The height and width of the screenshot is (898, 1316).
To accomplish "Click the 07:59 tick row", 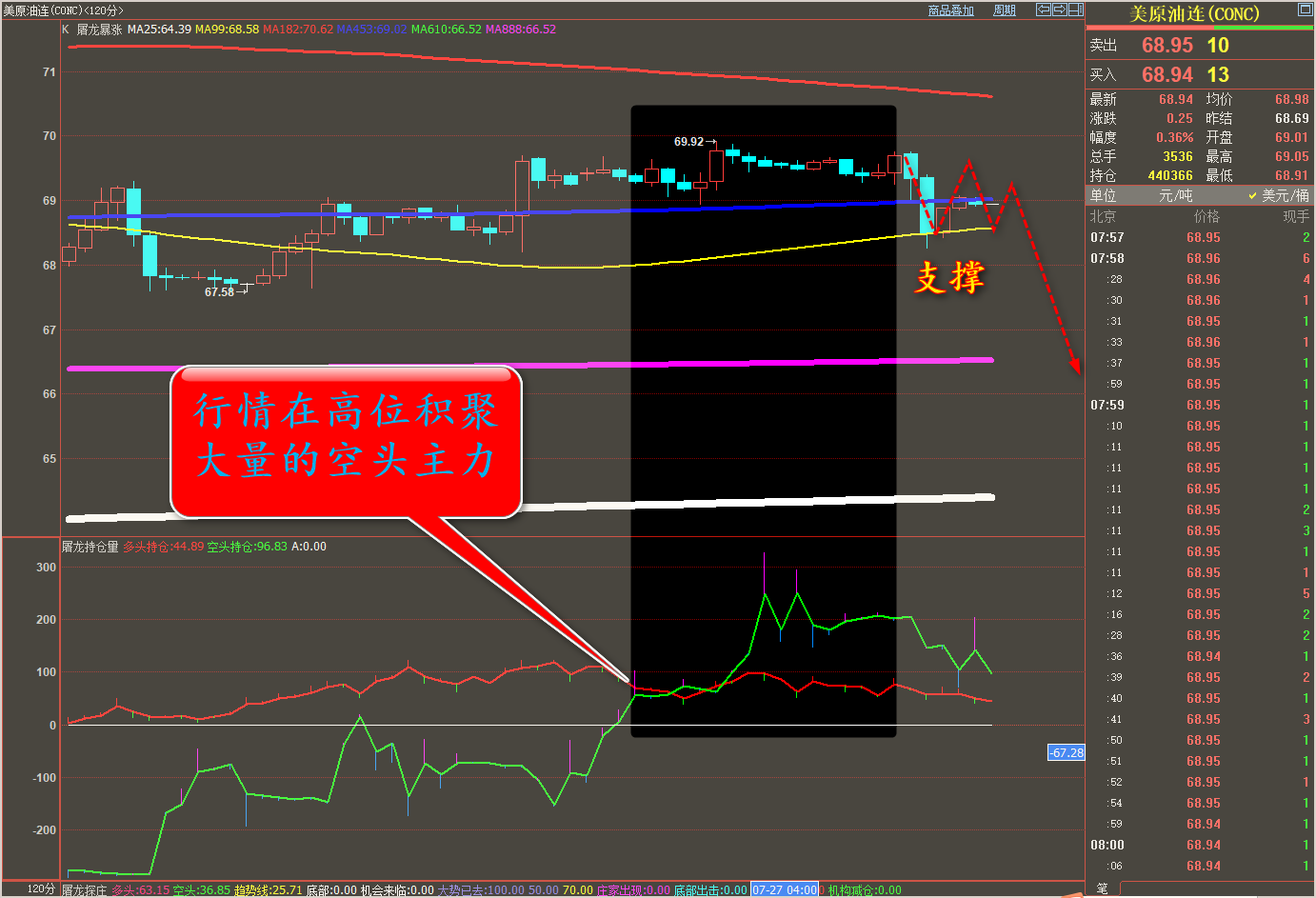I will click(1200, 405).
